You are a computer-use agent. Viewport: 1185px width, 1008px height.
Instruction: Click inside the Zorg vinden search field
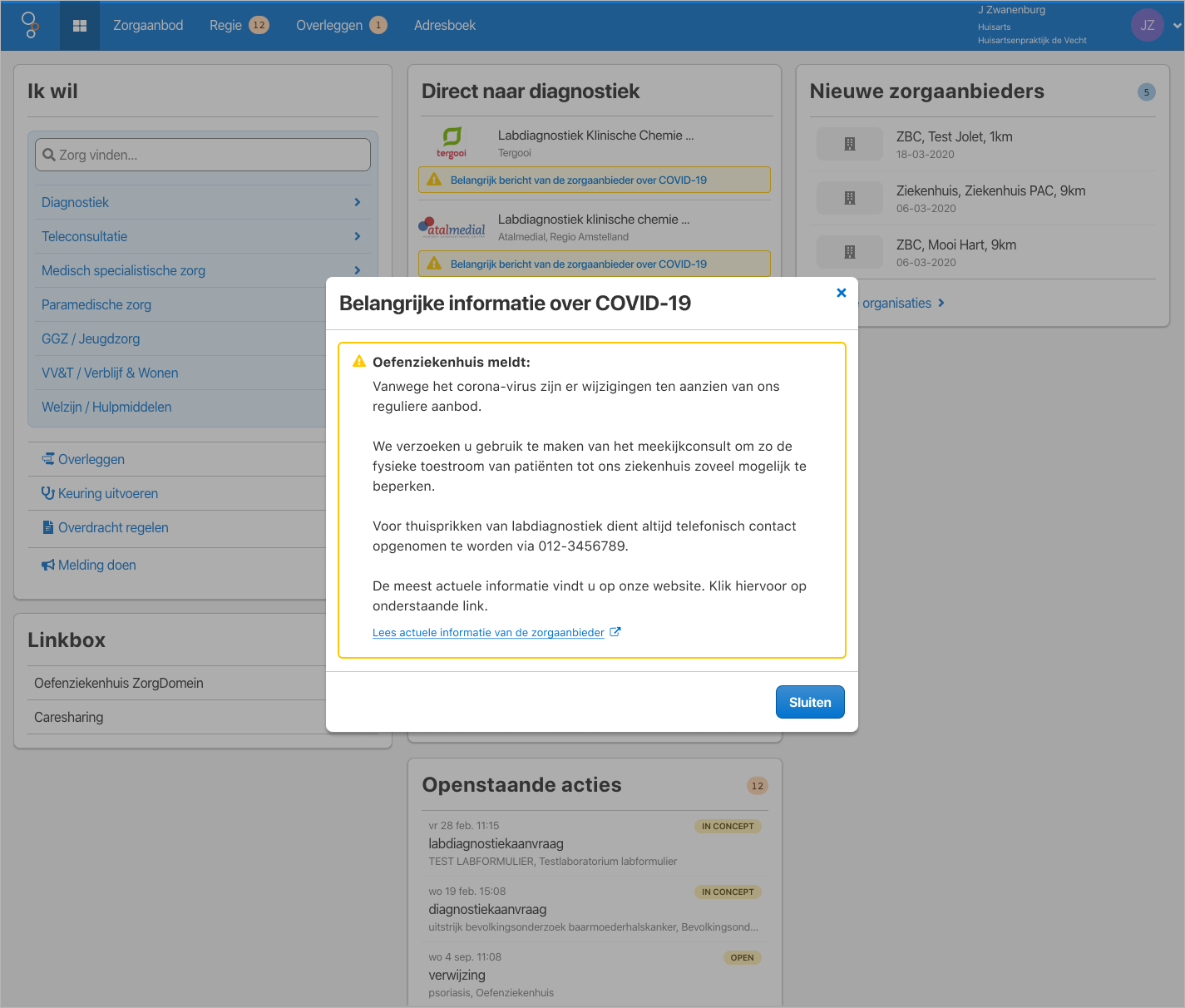pyautogui.click(x=202, y=154)
